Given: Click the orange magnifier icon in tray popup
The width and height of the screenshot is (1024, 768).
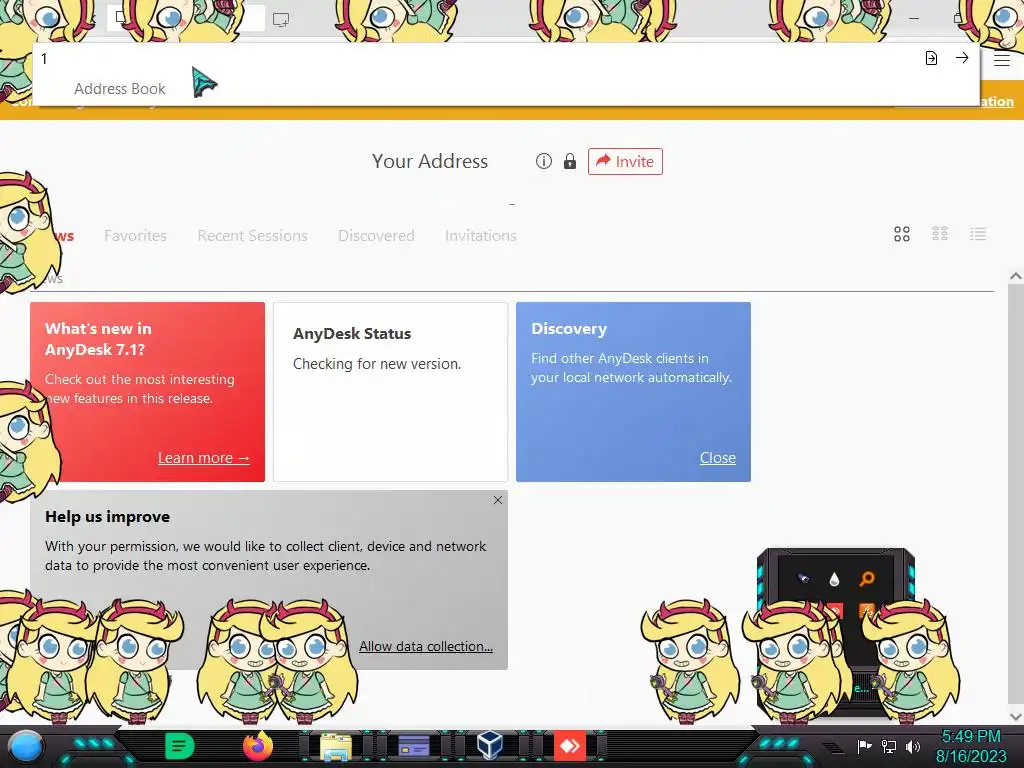Looking at the screenshot, I should (x=867, y=579).
